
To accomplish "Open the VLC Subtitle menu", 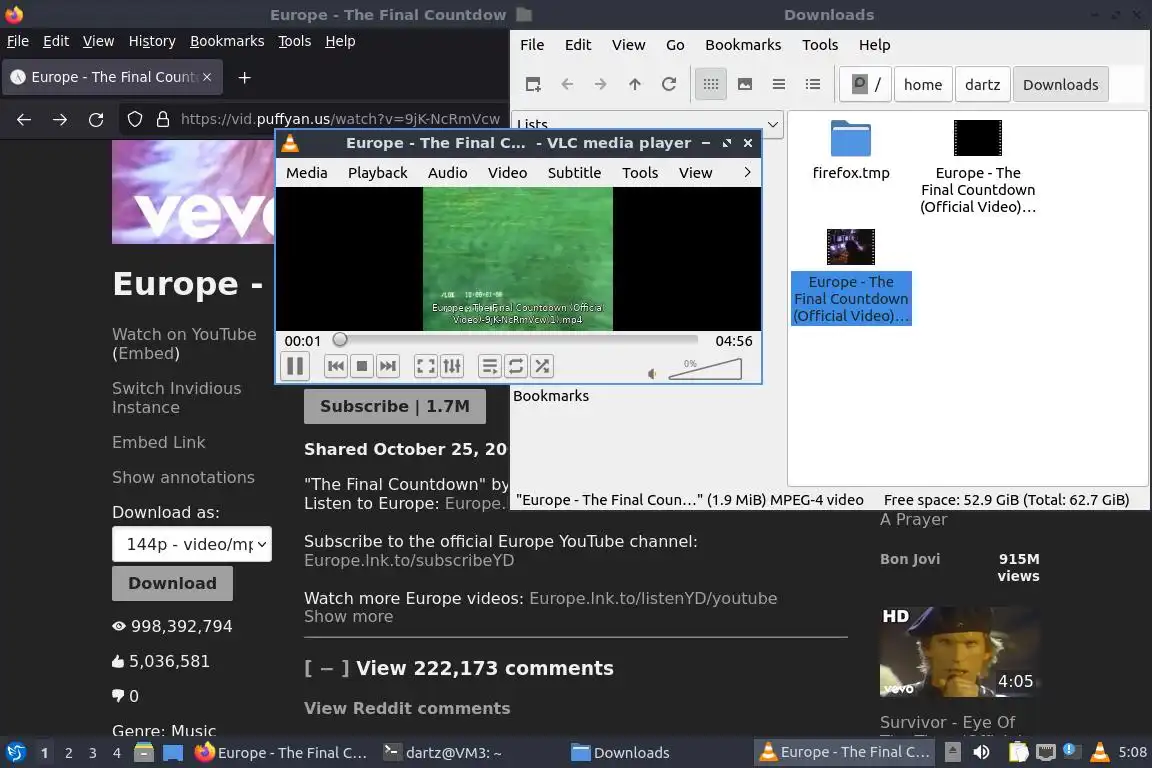I will tap(574, 173).
